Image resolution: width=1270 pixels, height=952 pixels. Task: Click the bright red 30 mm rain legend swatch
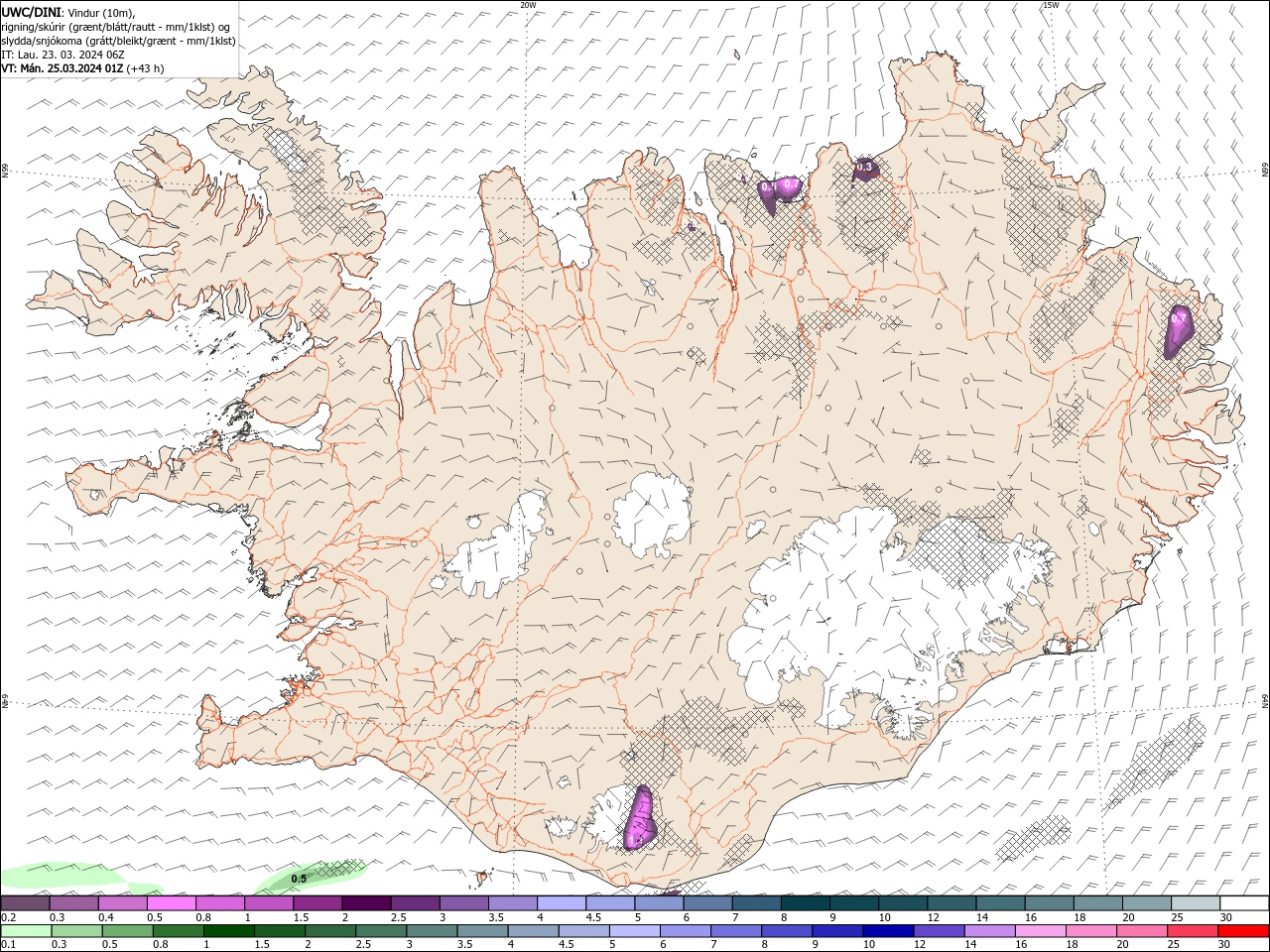pos(1244,931)
